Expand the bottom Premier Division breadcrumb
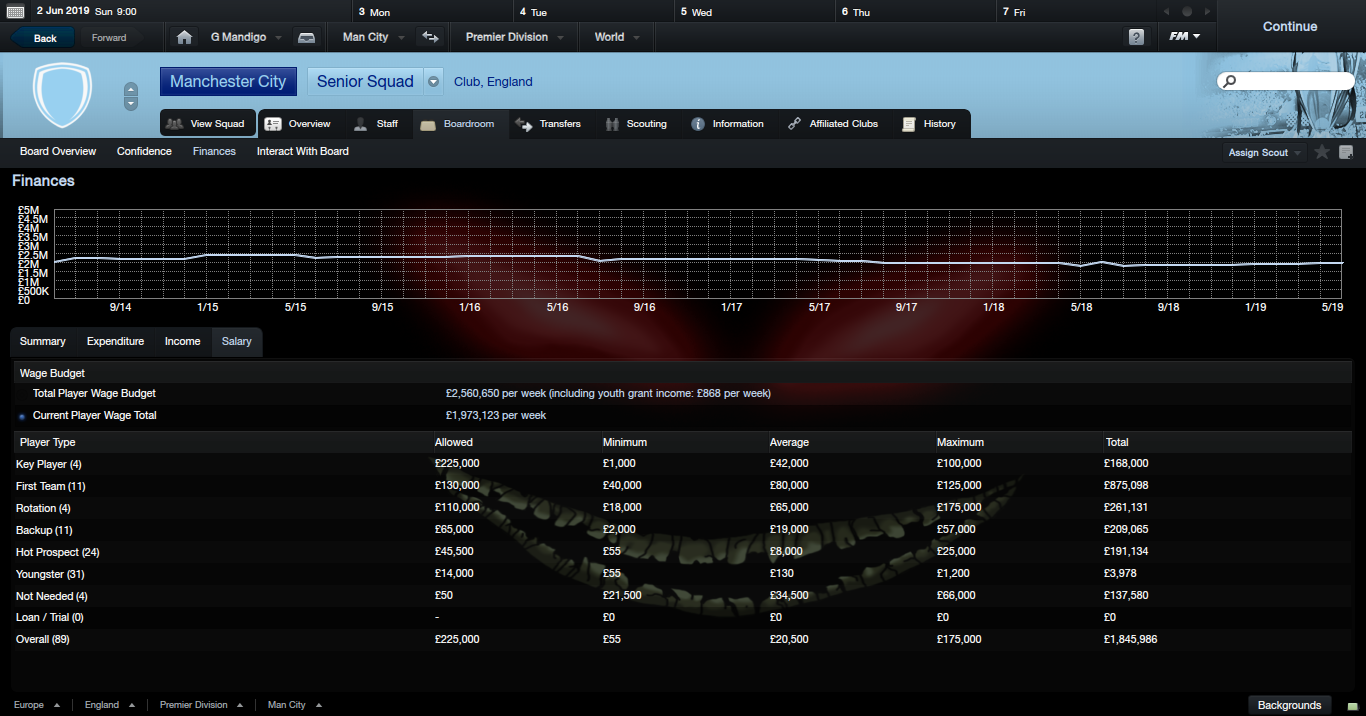This screenshot has height=716, width=1366. (x=201, y=705)
